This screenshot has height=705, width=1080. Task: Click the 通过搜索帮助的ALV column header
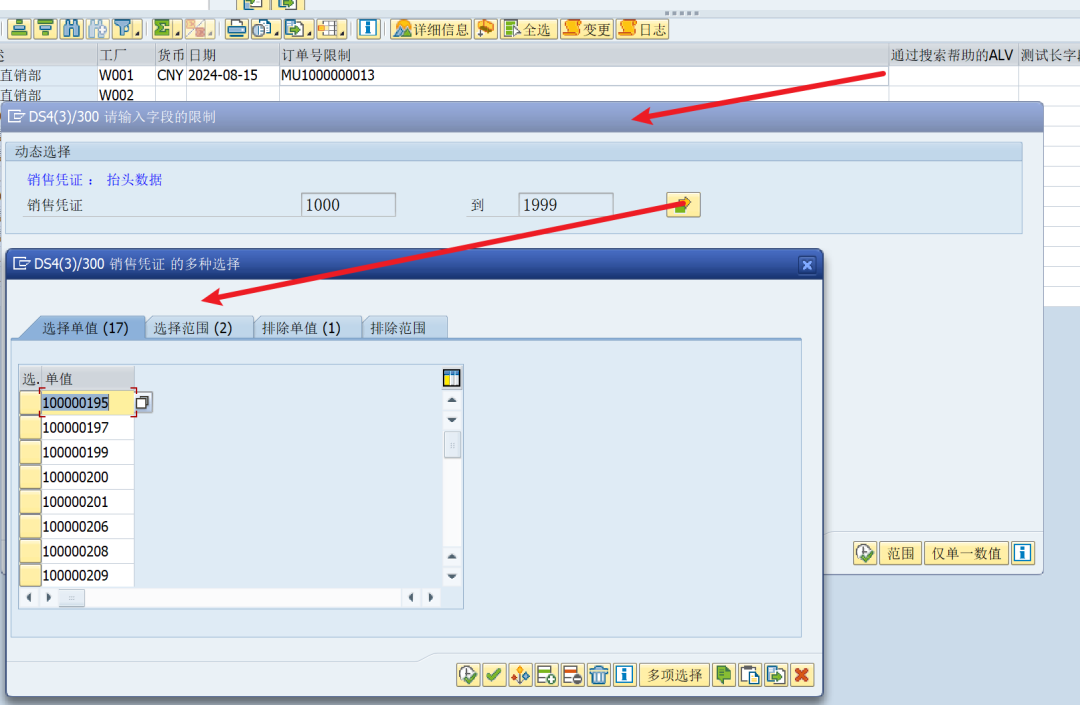pos(953,55)
